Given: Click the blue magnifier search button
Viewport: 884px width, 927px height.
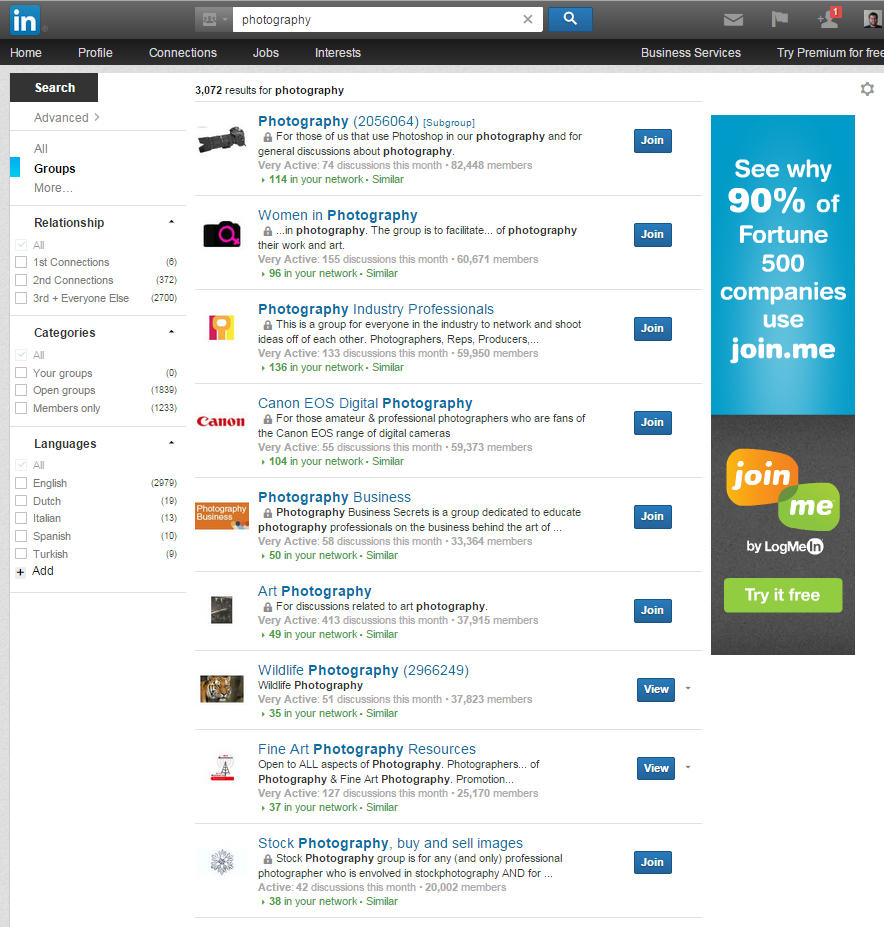Looking at the screenshot, I should point(570,19).
